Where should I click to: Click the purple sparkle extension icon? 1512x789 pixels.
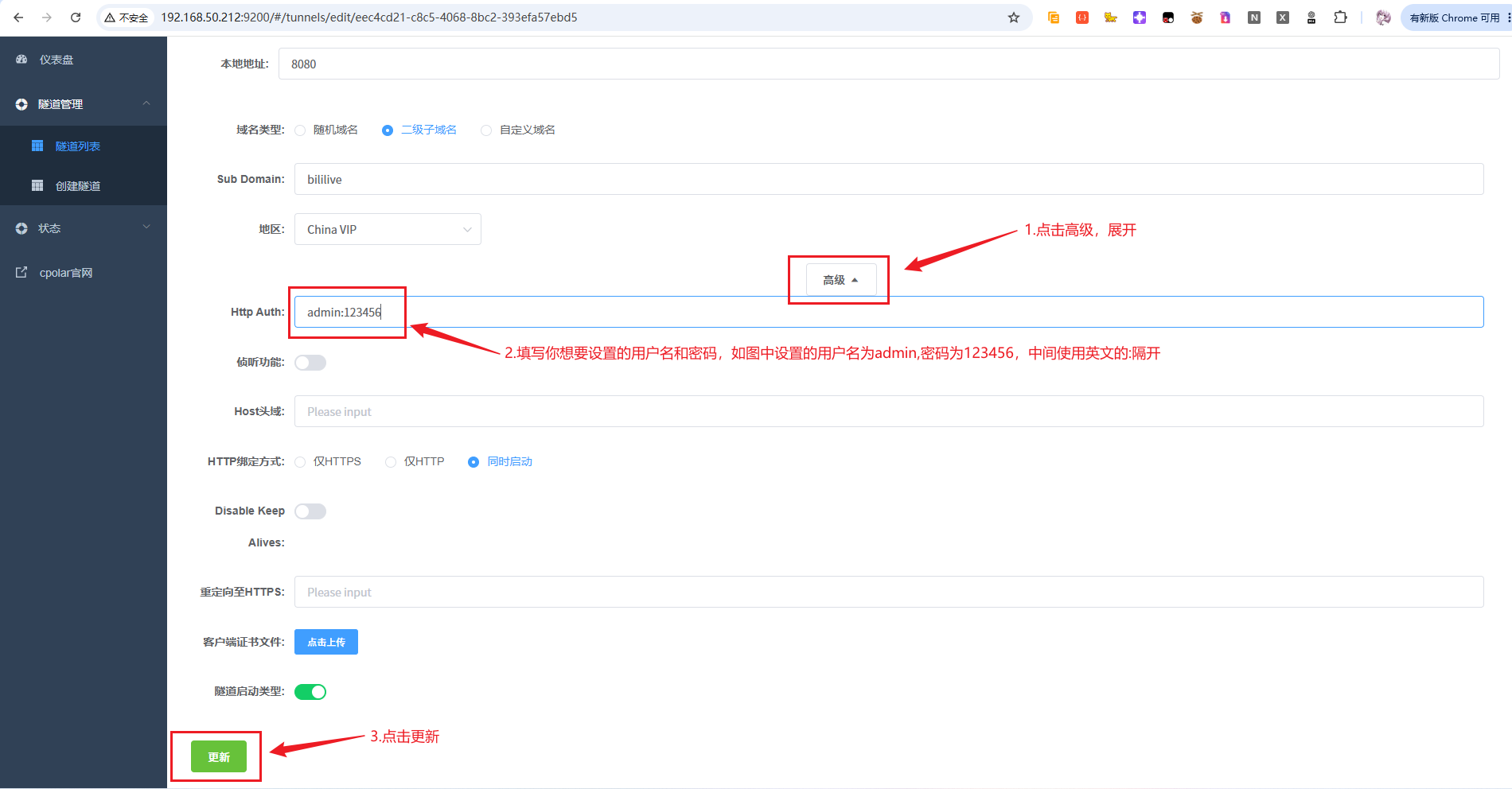[1140, 17]
